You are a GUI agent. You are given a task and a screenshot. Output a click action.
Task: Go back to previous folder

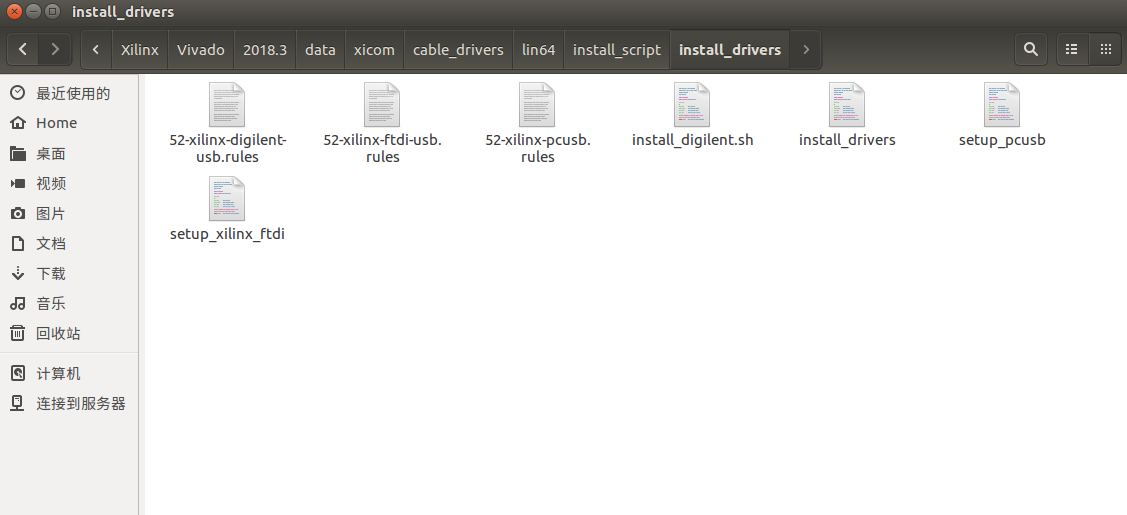(23, 49)
